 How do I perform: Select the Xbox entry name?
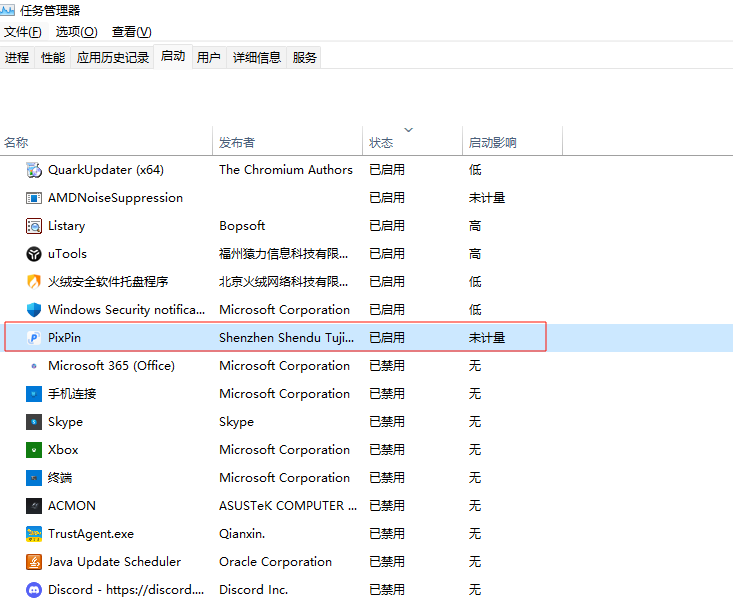point(63,450)
